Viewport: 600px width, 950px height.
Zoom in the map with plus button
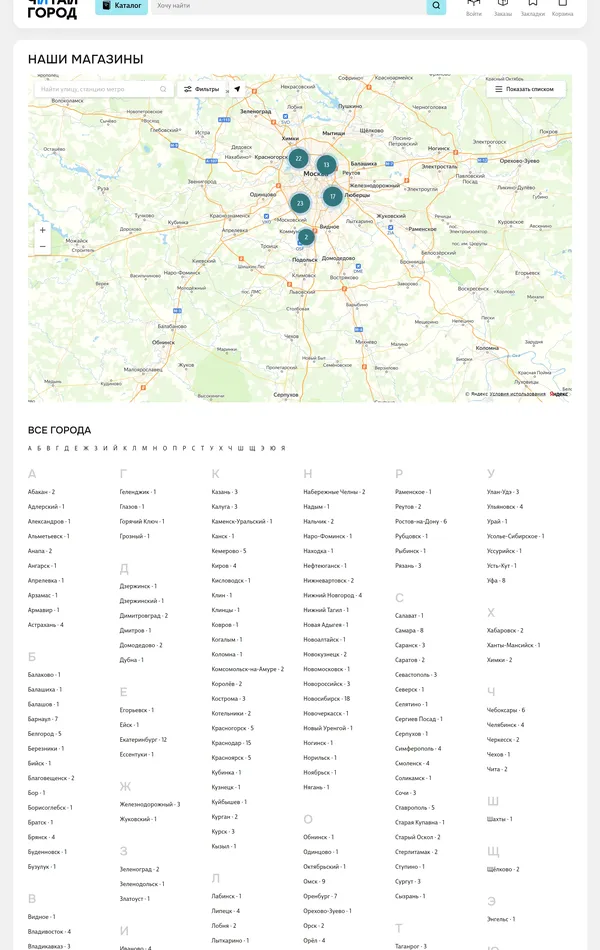(42, 230)
